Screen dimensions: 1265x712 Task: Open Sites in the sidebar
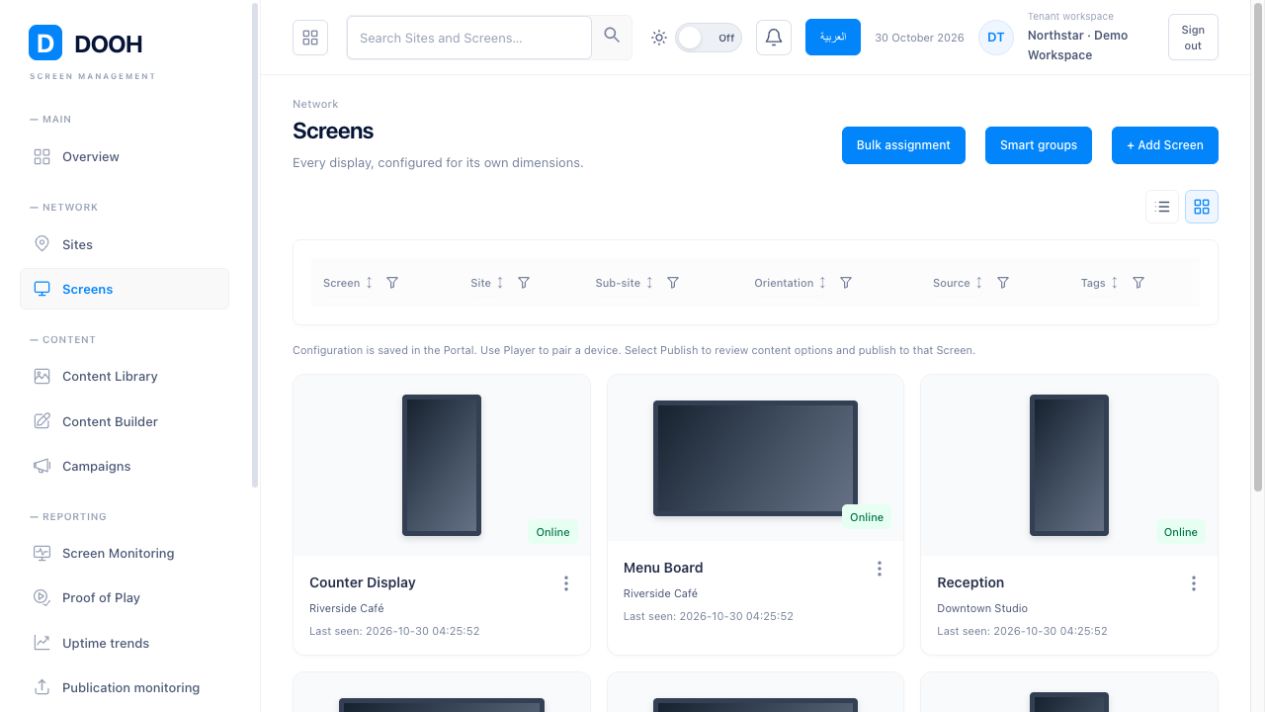pyautogui.click(x=124, y=245)
